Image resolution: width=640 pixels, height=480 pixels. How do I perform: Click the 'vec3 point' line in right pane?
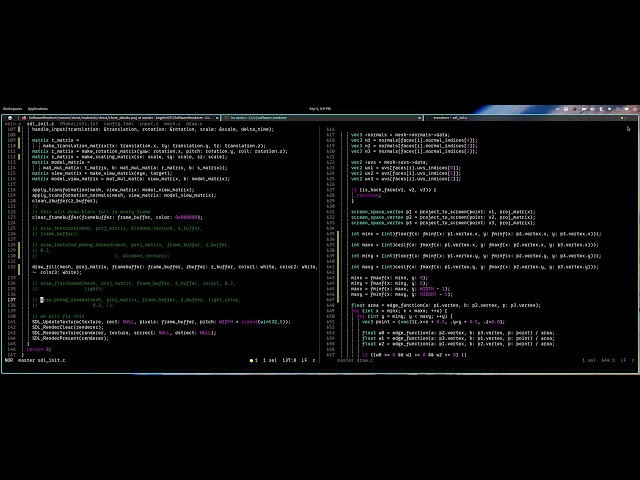pos(433,322)
